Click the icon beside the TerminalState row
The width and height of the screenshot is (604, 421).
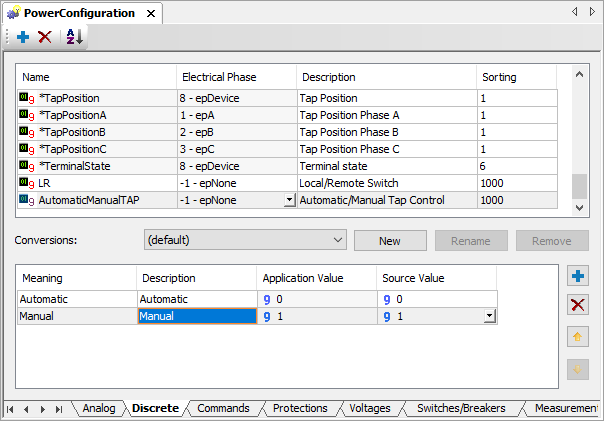[x=27, y=166]
